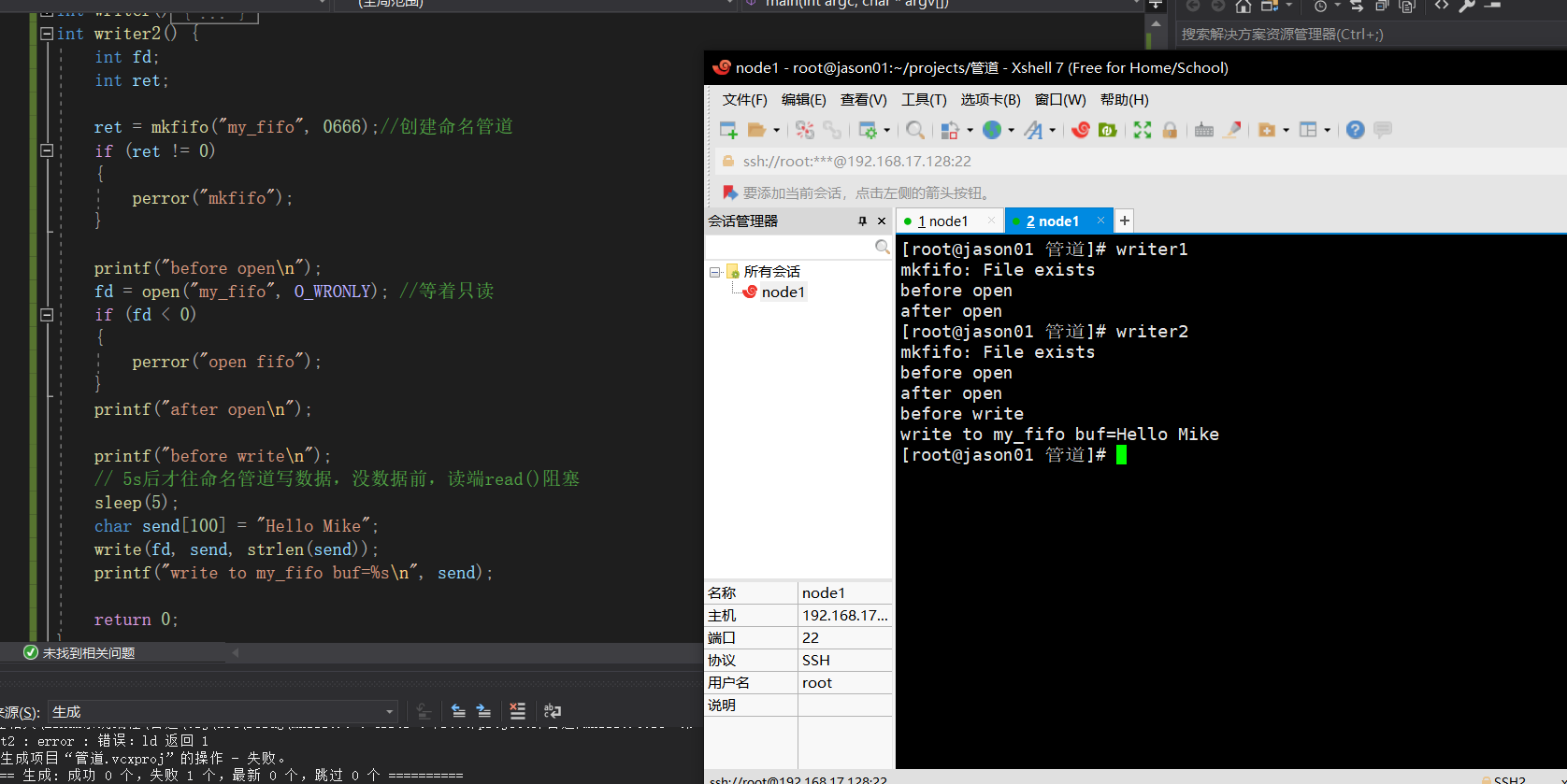Viewport: 1567px width, 784px height.
Task: Expand the layout dropdown arrow in Xshell toolbar
Action: pyautogui.click(x=1328, y=130)
